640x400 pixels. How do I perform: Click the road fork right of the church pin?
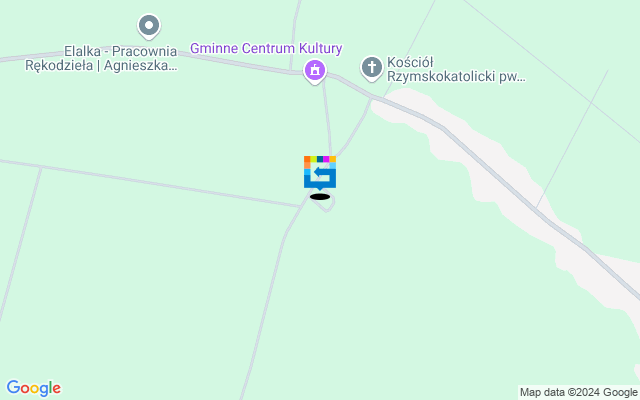pos(372,97)
